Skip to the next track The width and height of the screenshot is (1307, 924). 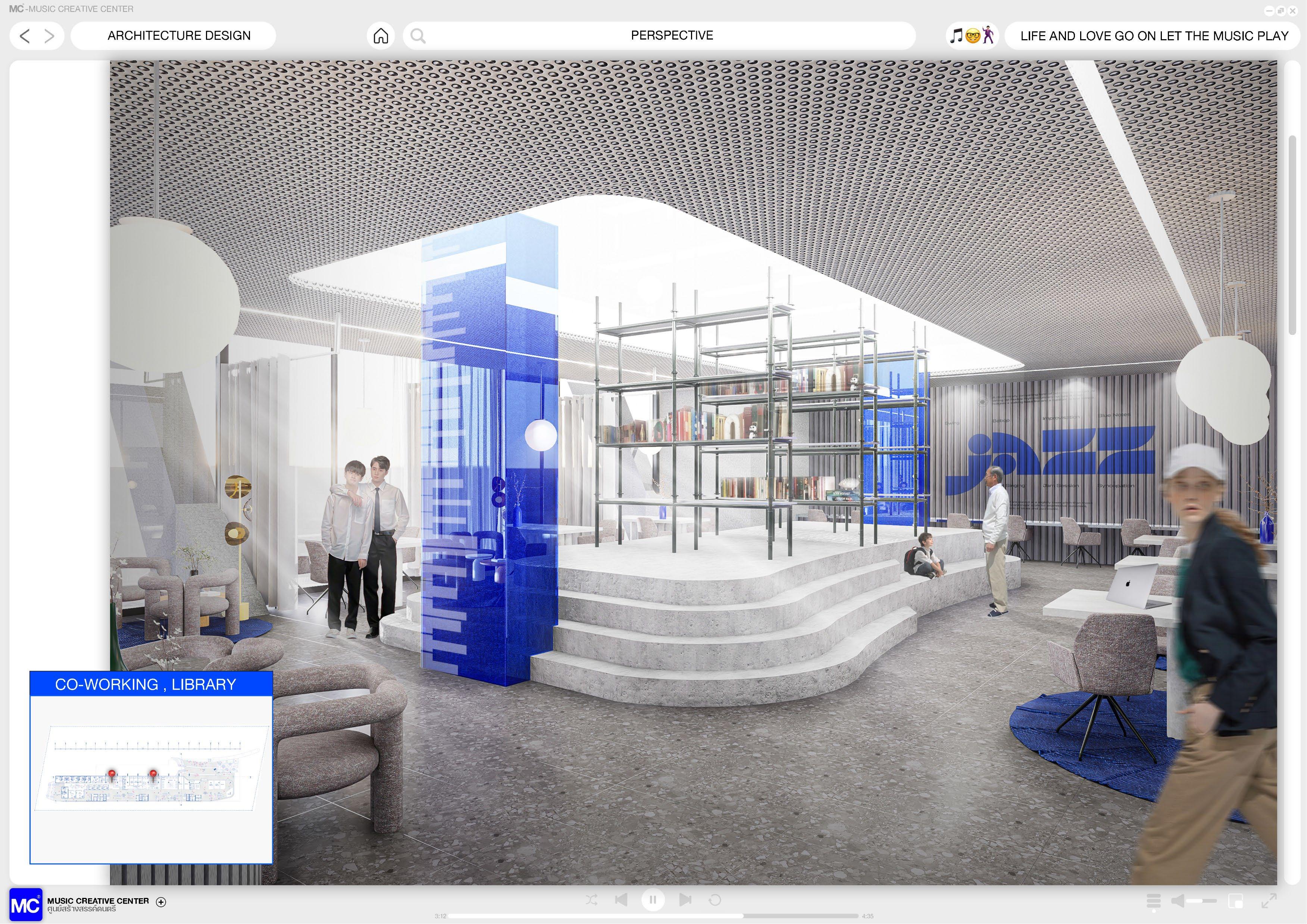685,899
